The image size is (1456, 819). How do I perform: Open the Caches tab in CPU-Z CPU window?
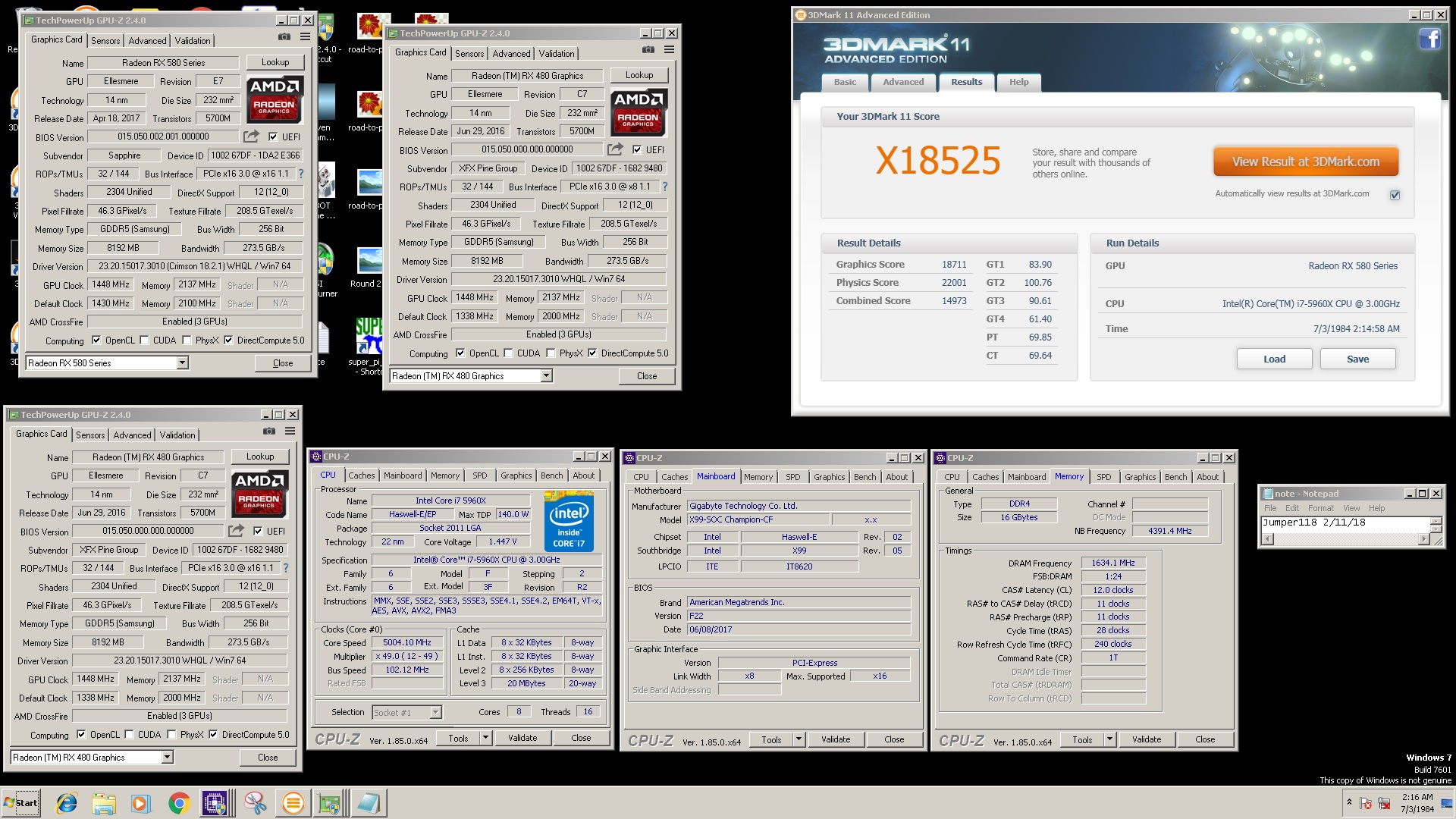coord(361,475)
